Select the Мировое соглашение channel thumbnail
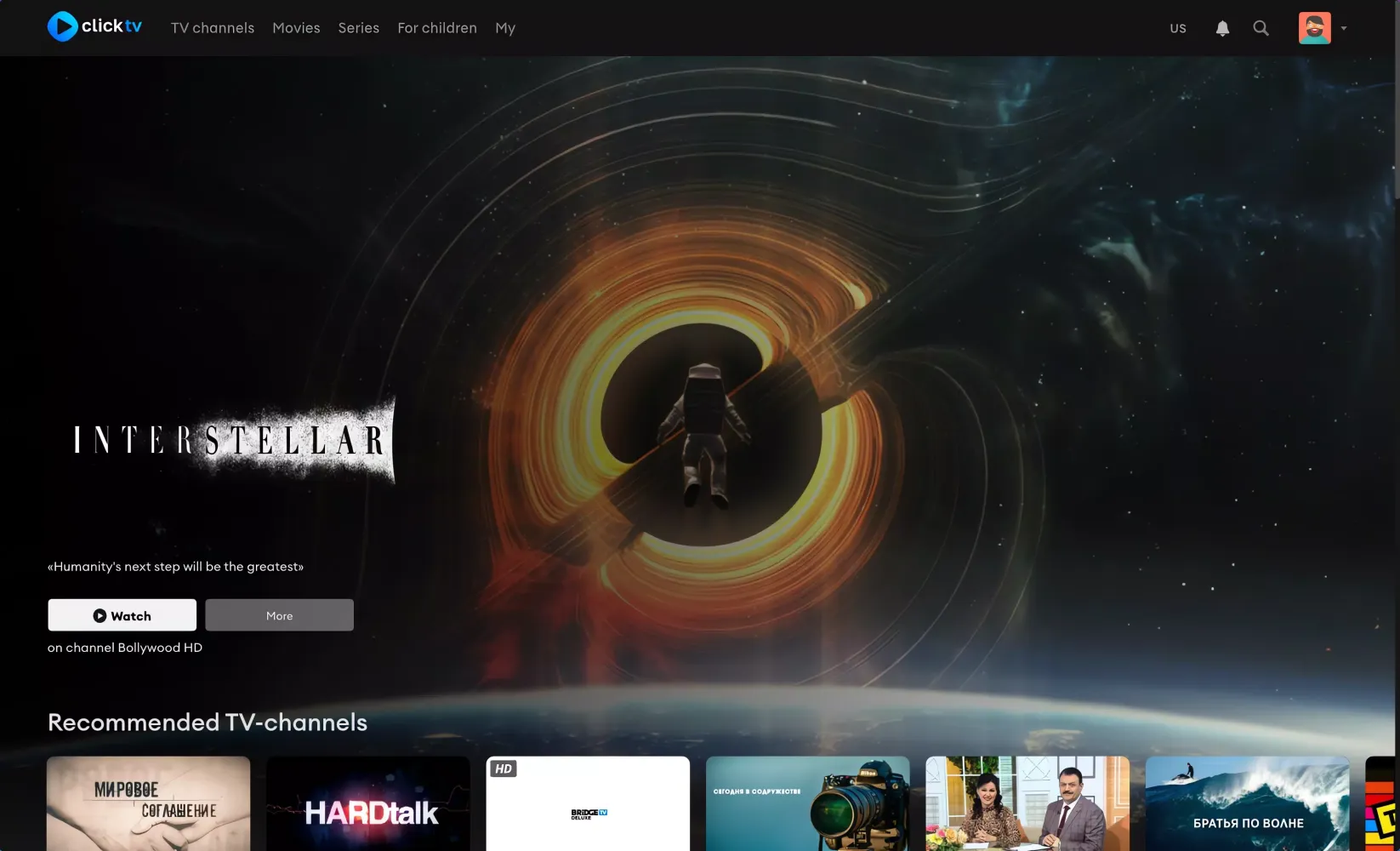The height and width of the screenshot is (851, 1400). (149, 804)
